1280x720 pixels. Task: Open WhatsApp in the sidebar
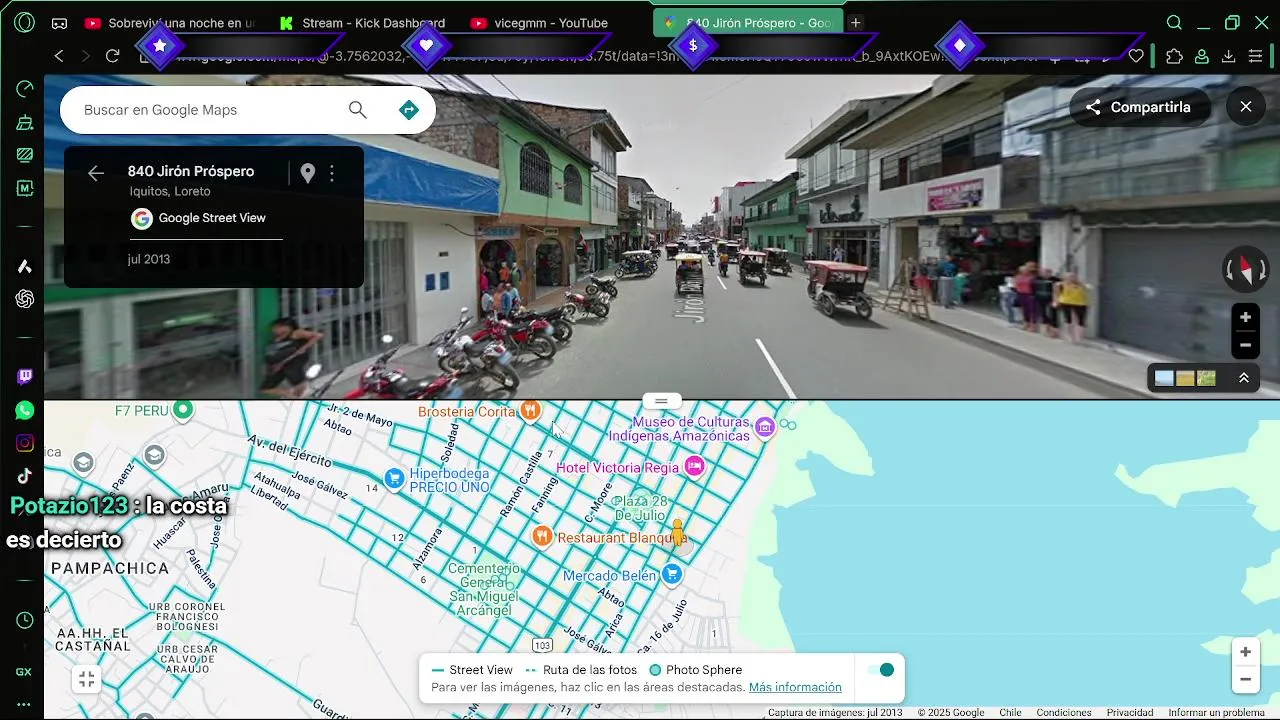[x=25, y=410]
